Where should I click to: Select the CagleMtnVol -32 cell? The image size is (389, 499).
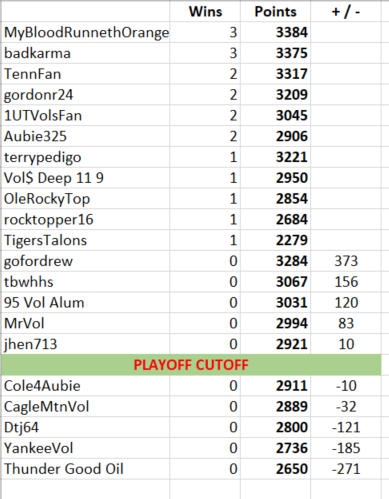pyautogui.click(x=346, y=406)
